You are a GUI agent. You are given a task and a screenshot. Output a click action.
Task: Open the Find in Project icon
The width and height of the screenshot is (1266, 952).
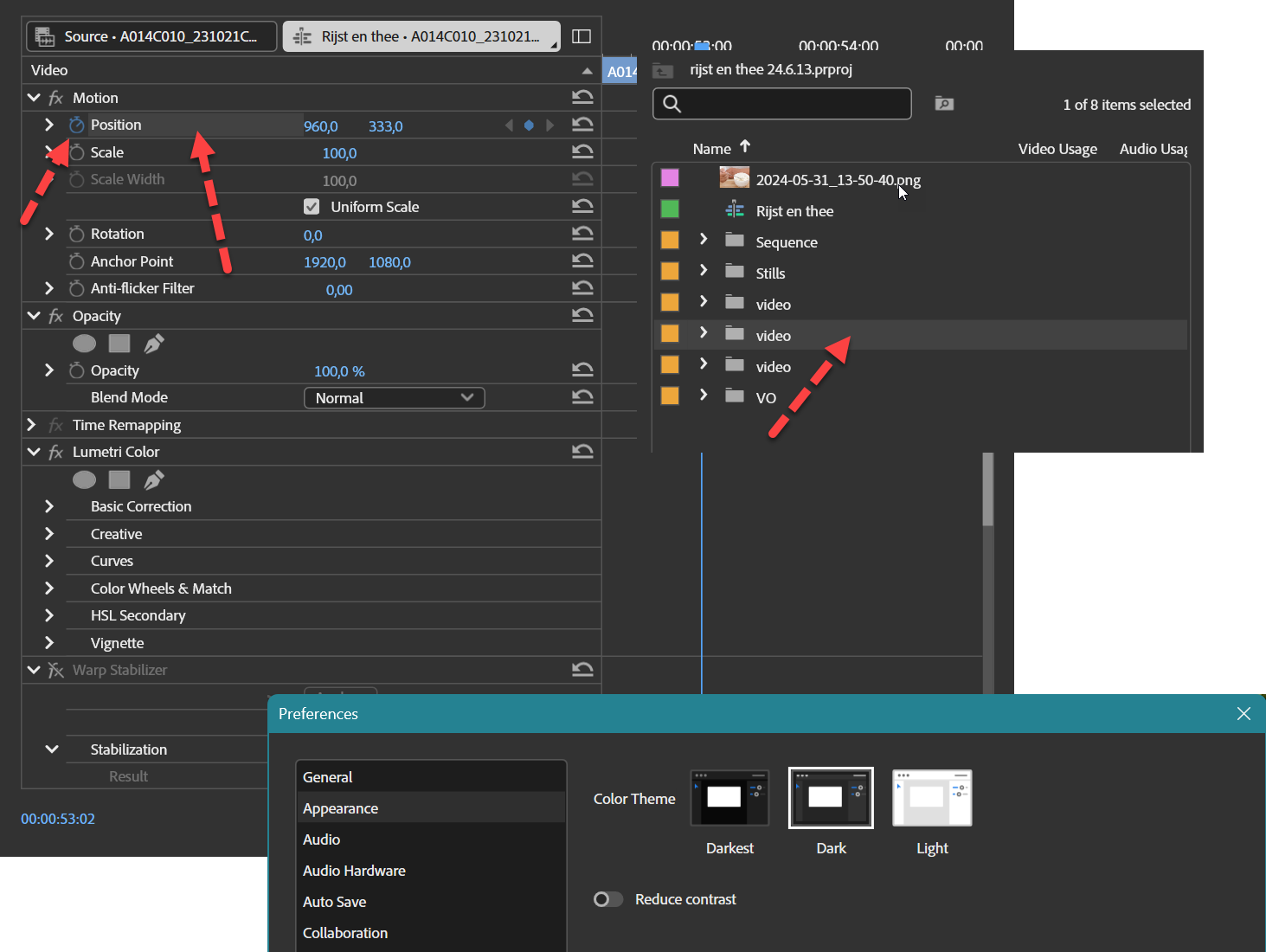[x=943, y=103]
